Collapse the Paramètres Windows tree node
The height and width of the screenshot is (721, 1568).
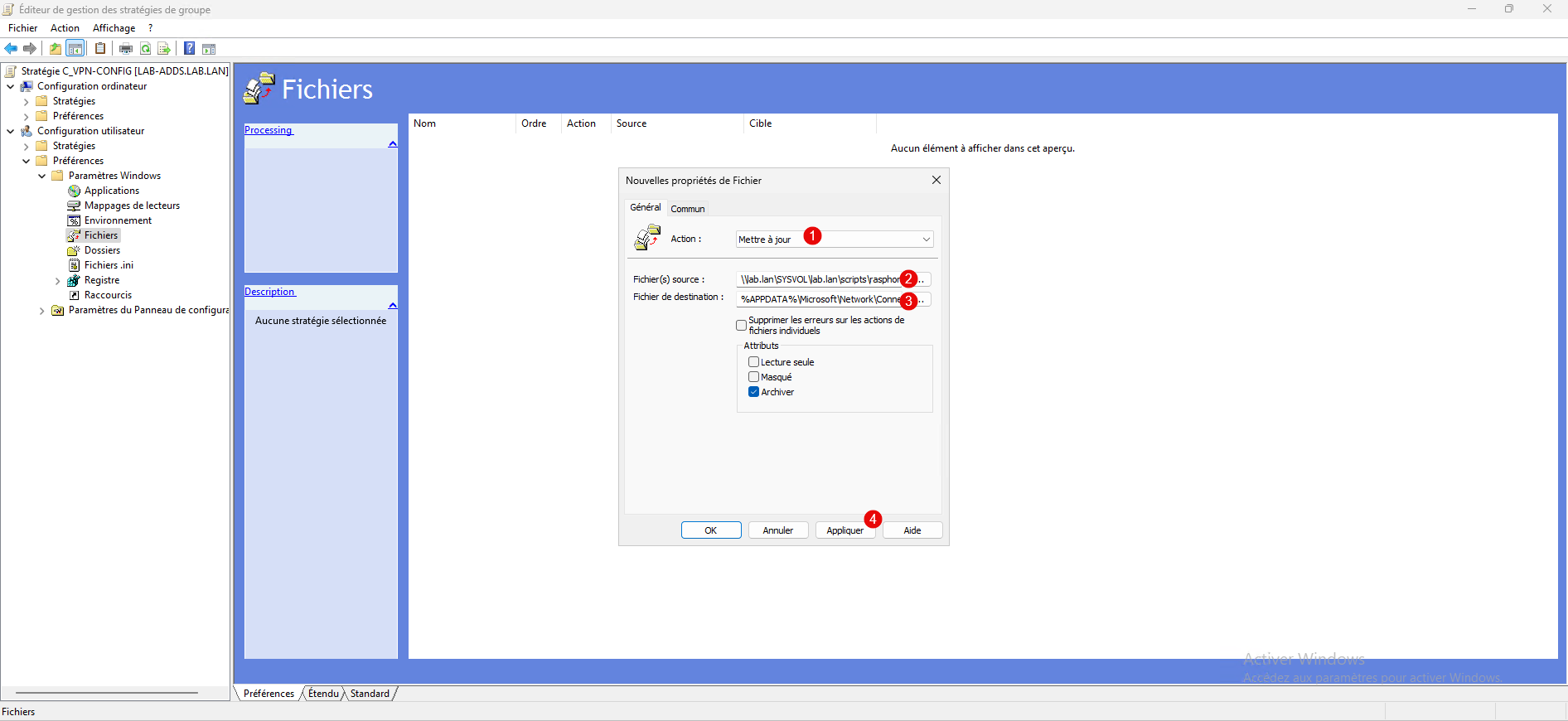(x=41, y=176)
